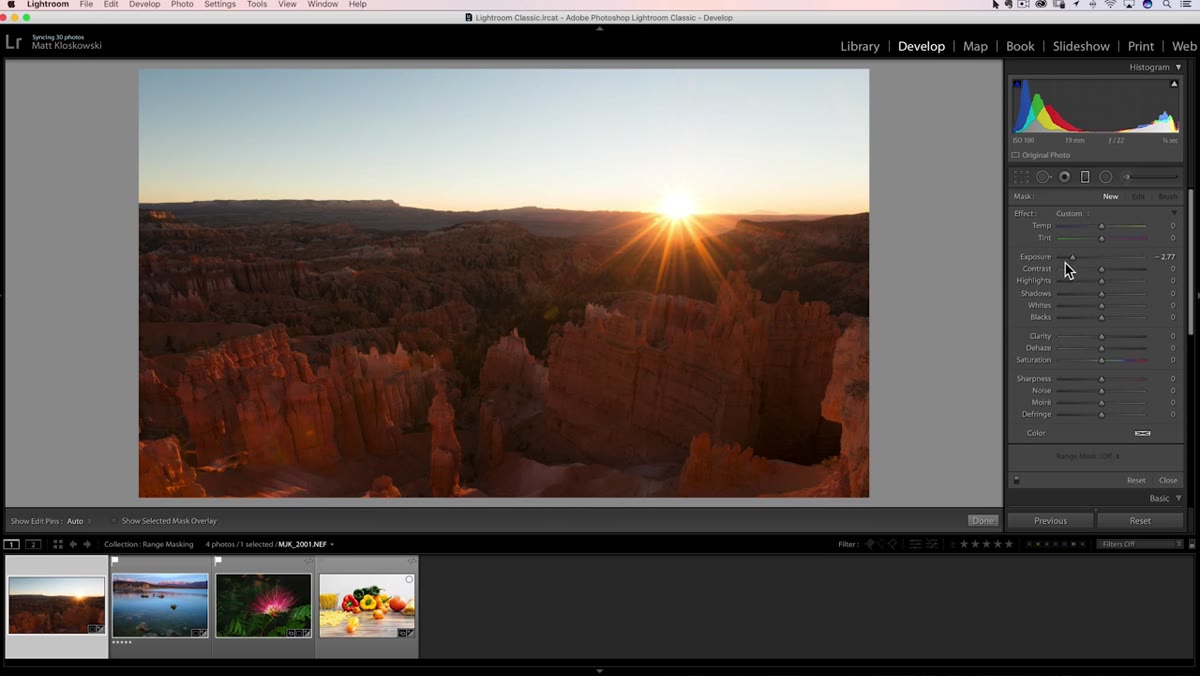Check the Original Photo checkbox
1200x676 pixels.
(x=1015, y=155)
